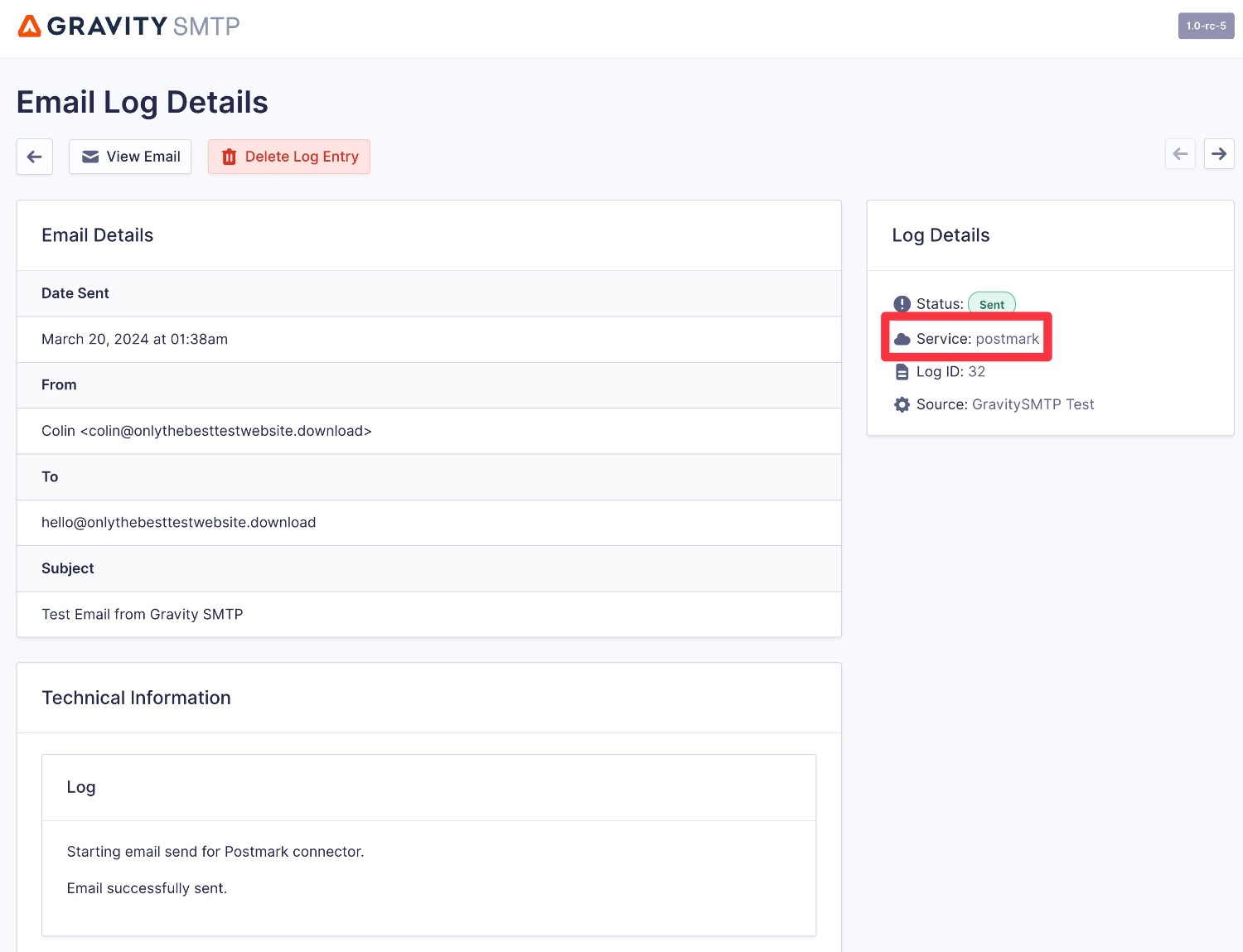Click the 'Source: GravitySMTP Test' text
The image size is (1243, 952).
click(x=1005, y=404)
